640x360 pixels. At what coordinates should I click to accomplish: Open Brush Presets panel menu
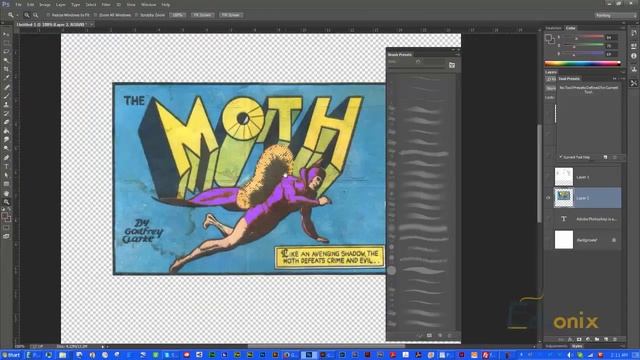pyautogui.click(x=458, y=54)
